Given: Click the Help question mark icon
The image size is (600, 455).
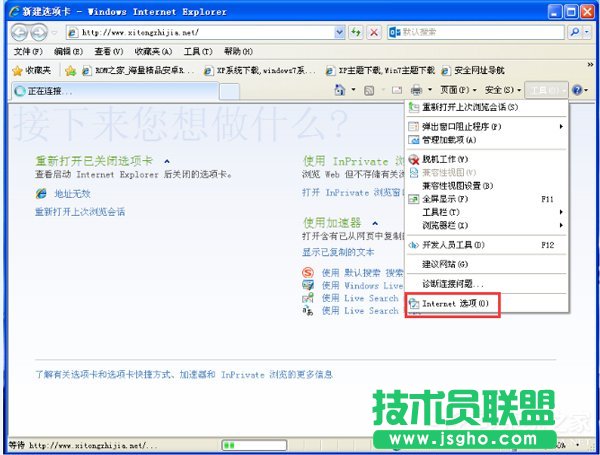Looking at the screenshot, I should [x=582, y=91].
